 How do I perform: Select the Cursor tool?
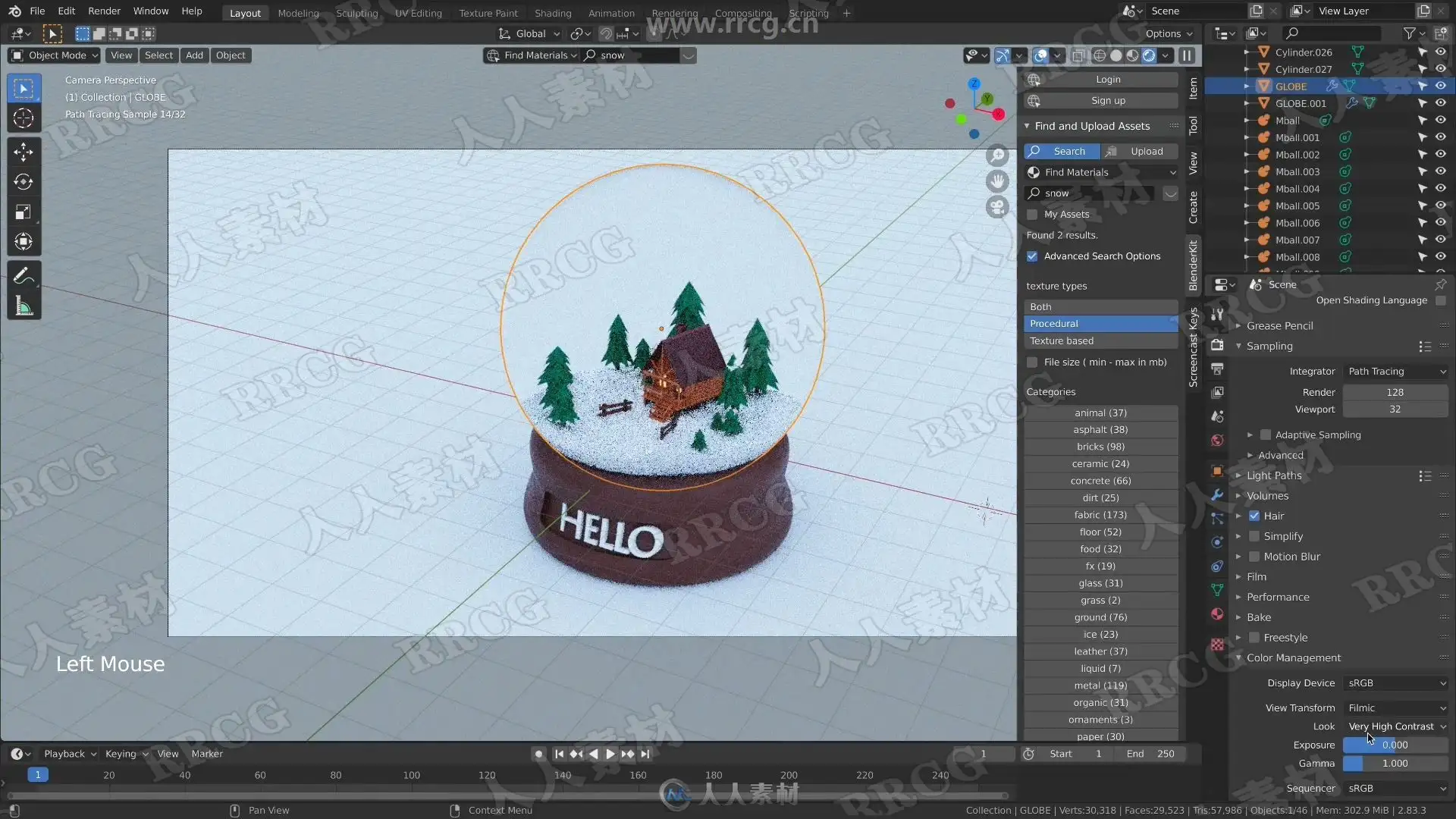pyautogui.click(x=24, y=118)
